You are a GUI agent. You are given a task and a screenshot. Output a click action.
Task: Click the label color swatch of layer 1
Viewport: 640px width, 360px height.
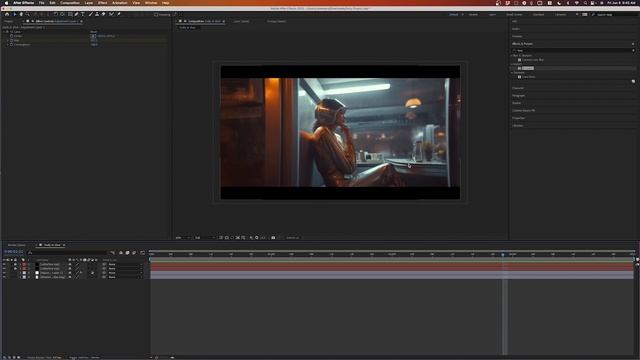click(24, 264)
